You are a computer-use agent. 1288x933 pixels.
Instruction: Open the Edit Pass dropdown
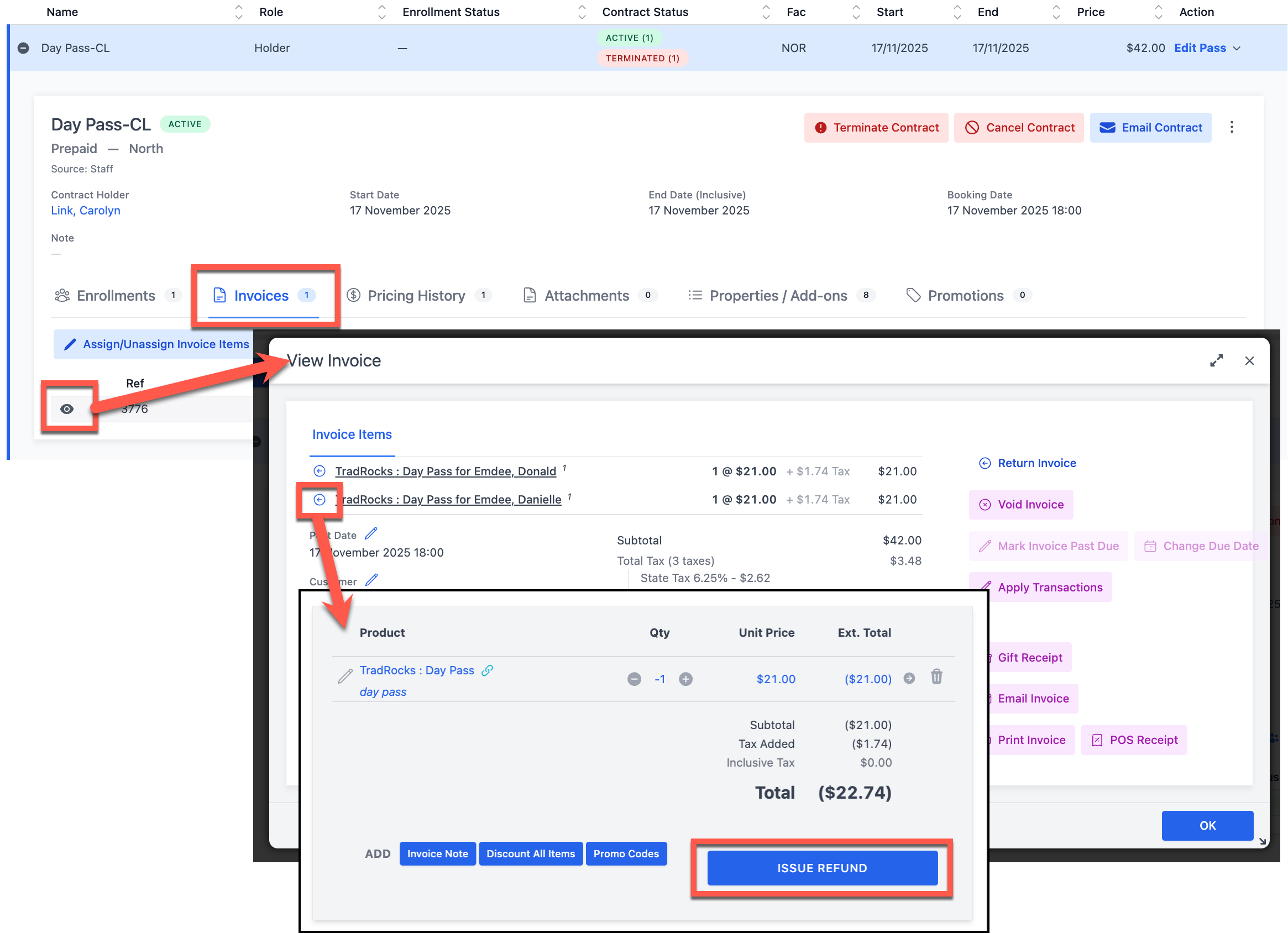[x=1237, y=48]
